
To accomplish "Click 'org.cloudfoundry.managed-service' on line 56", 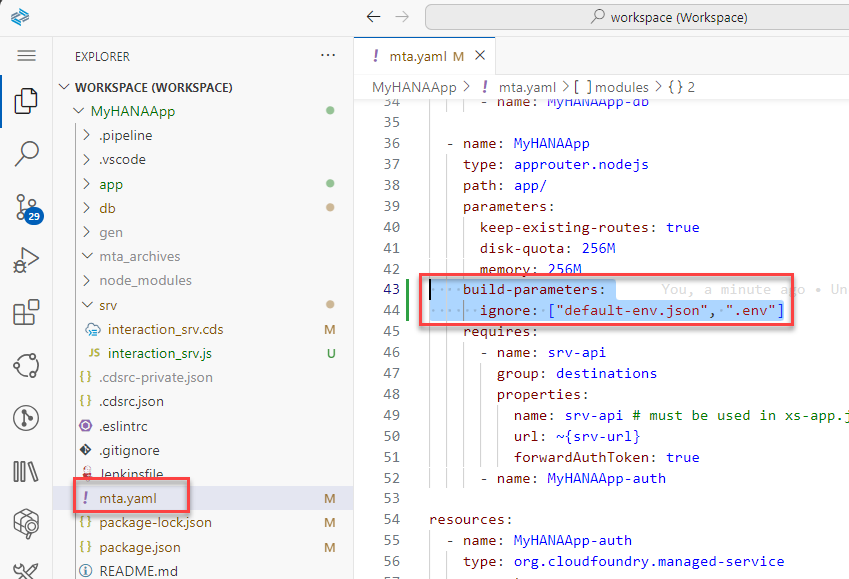I will [649, 561].
